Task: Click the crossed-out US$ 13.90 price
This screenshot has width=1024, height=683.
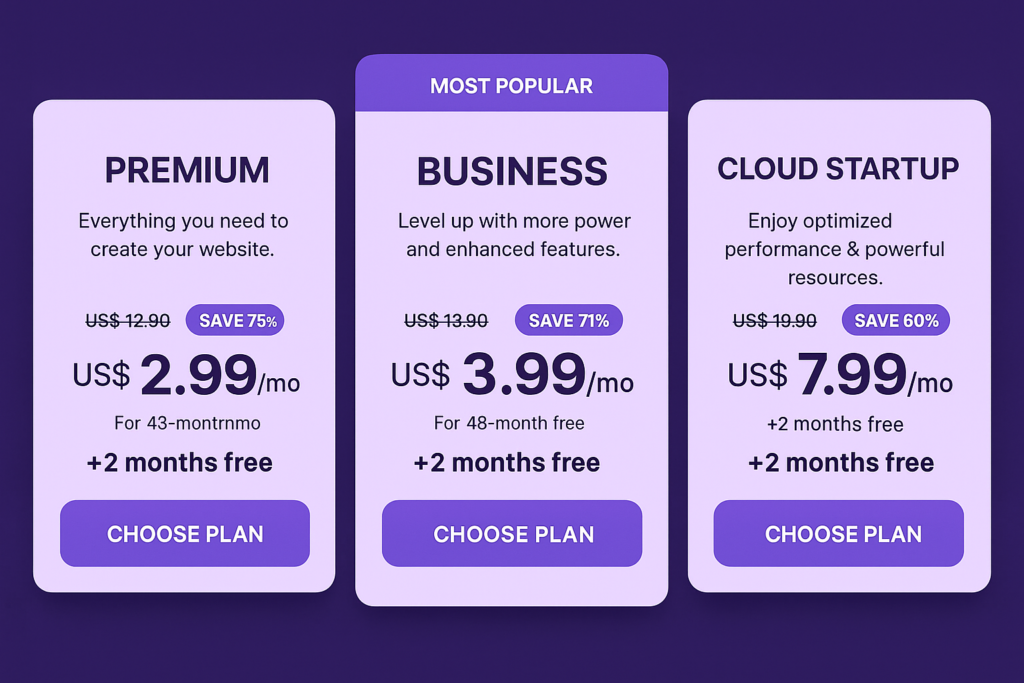Action: [446, 321]
